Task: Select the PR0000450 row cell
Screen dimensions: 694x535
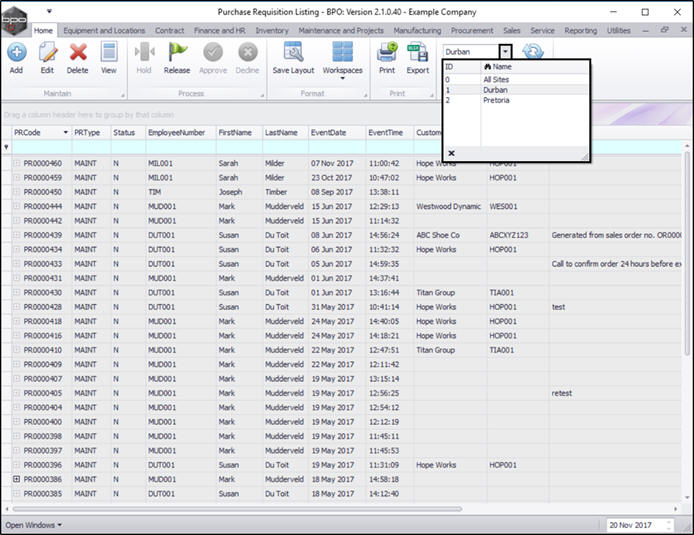Action: [42, 192]
